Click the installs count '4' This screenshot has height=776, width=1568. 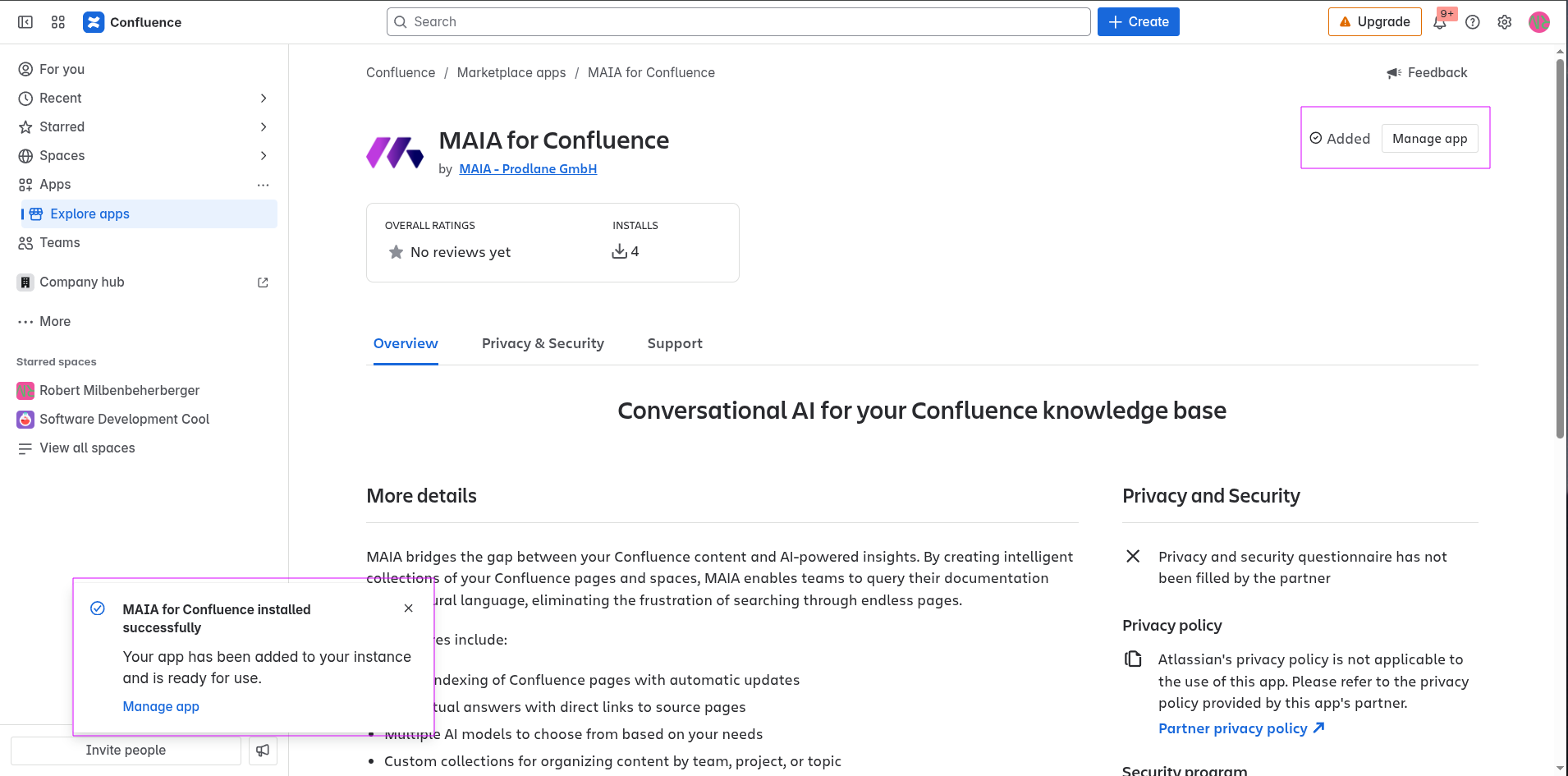[635, 251]
